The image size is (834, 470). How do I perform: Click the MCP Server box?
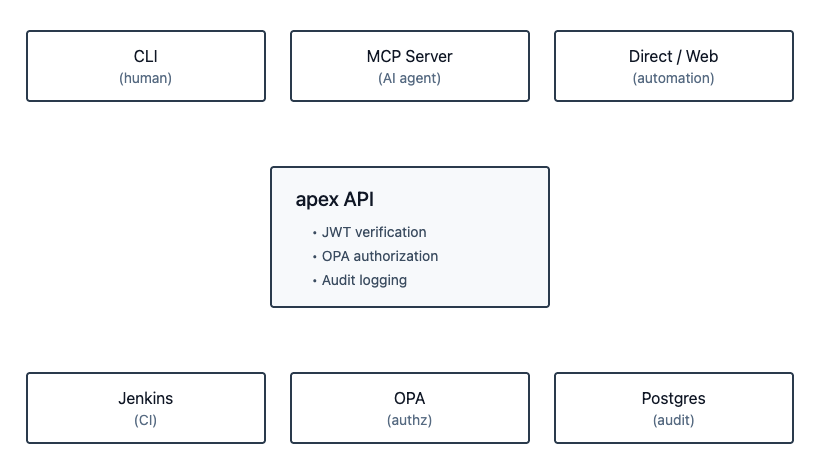[410, 66]
